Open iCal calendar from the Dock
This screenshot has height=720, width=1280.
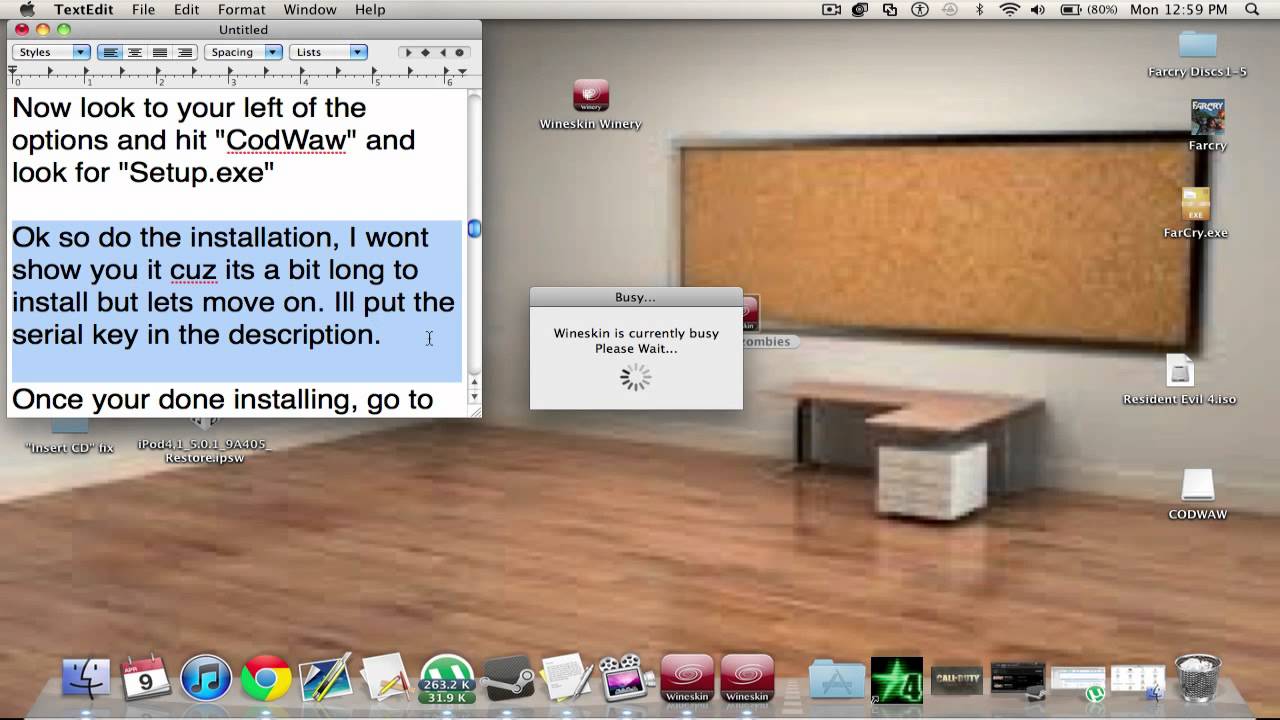pos(146,678)
